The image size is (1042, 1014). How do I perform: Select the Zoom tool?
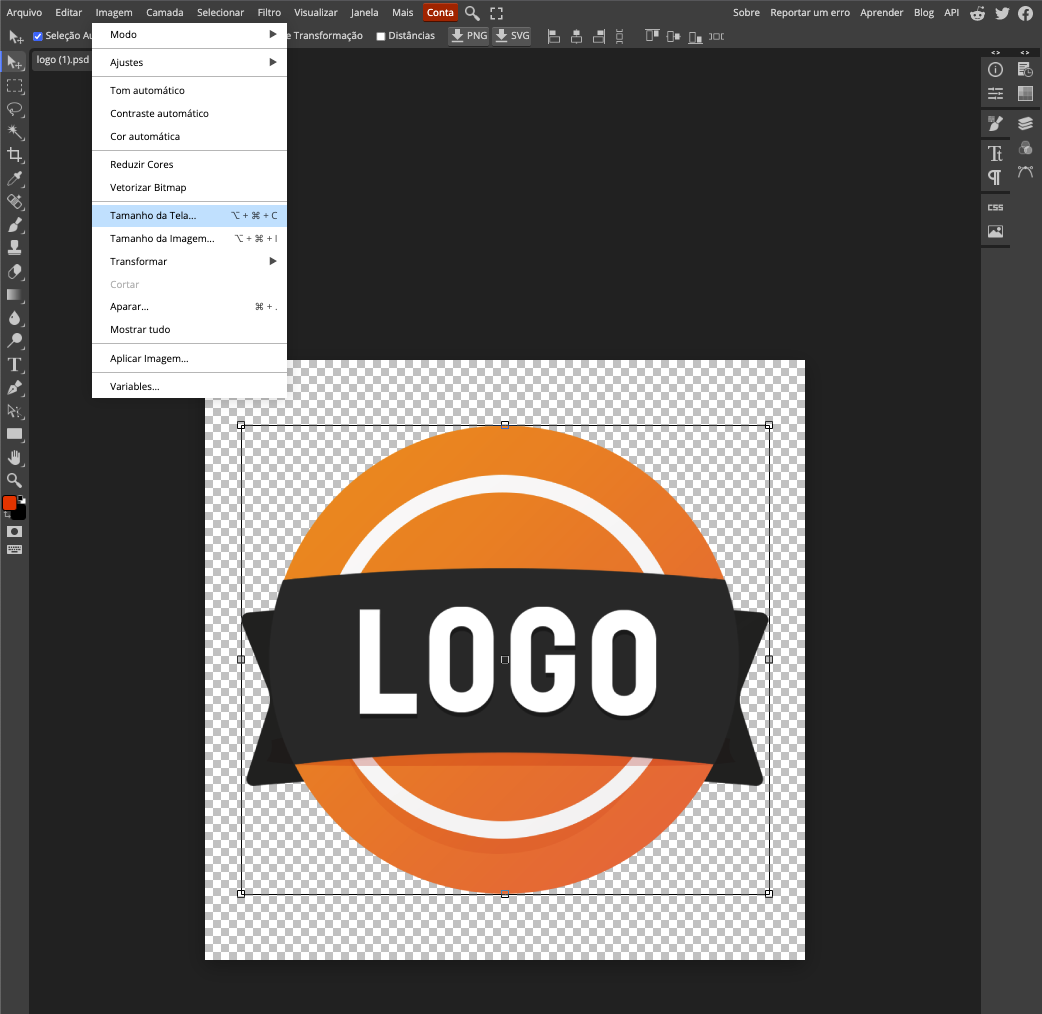[x=14, y=480]
